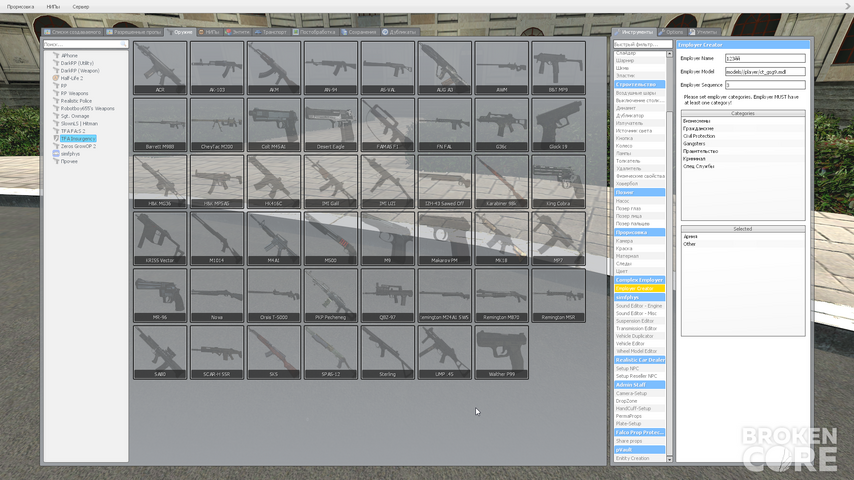Pick the FAMAS F1 weapon icon
Image resolution: width=854 pixels, height=480 pixels.
tap(387, 125)
